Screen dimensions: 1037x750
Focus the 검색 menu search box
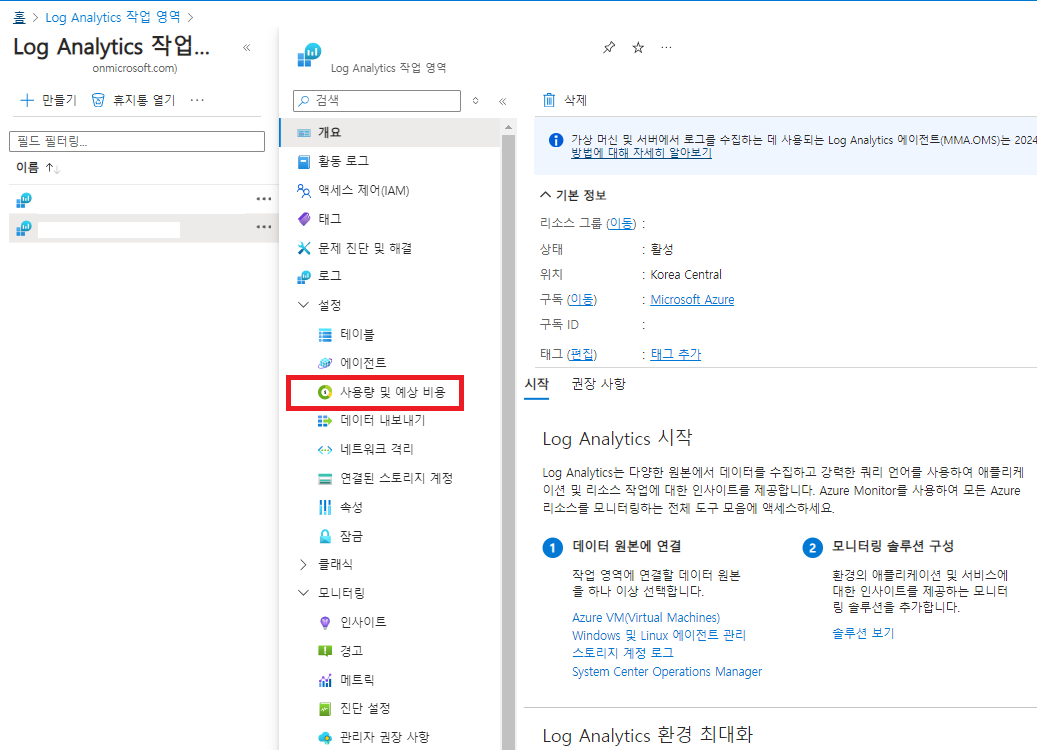[x=376, y=101]
